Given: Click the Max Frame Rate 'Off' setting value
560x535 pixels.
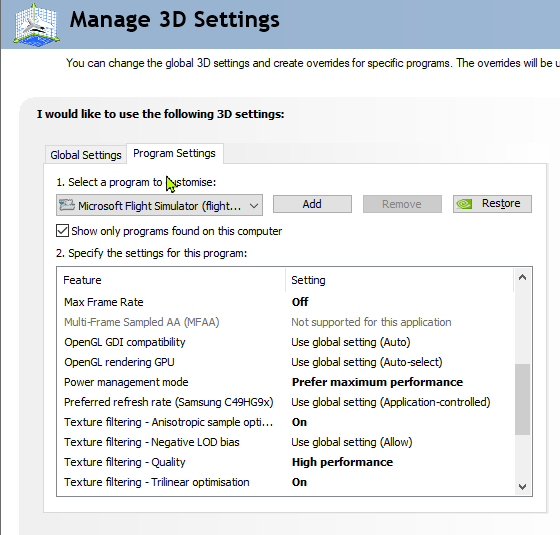Looking at the screenshot, I should (300, 302).
